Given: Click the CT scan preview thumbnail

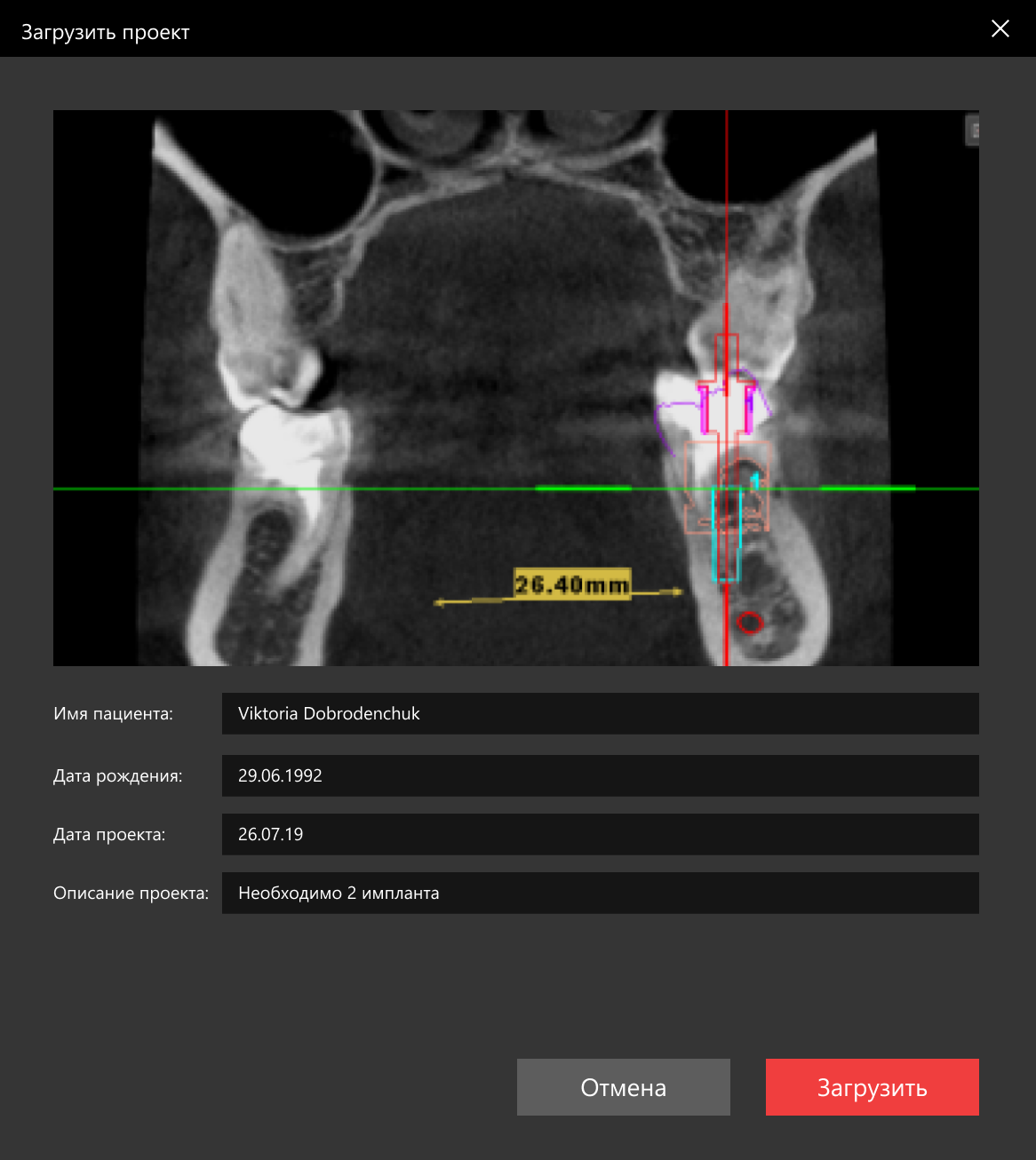Looking at the screenshot, I should point(515,388).
